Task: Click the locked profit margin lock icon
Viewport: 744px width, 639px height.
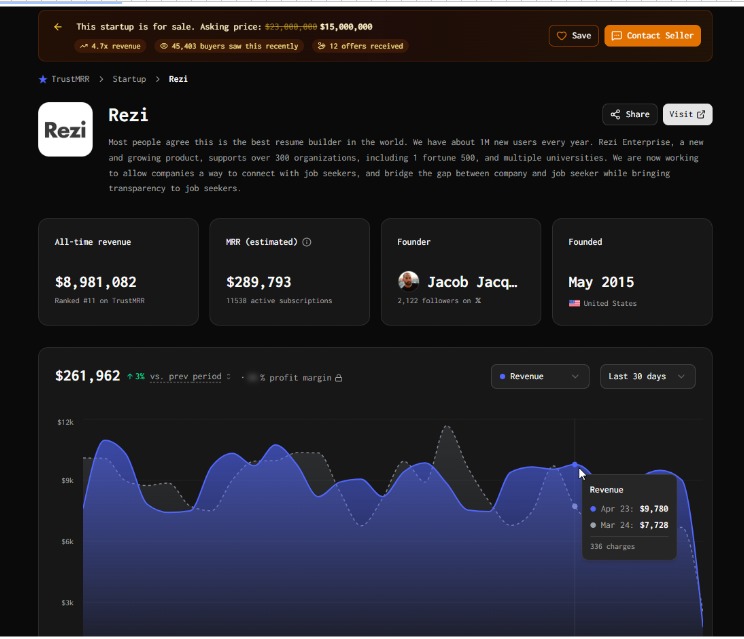Action: [338, 378]
